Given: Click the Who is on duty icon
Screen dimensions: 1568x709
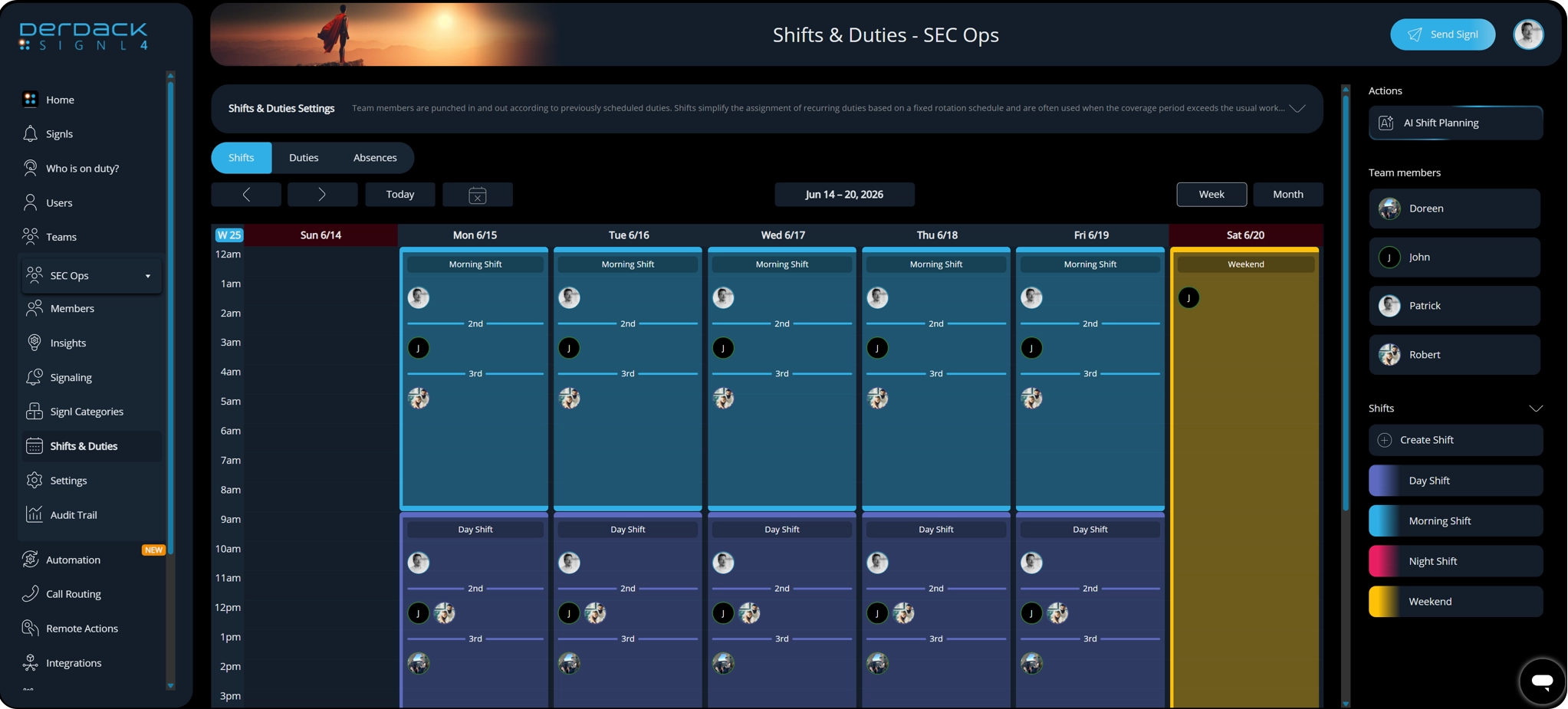Looking at the screenshot, I should (x=30, y=168).
